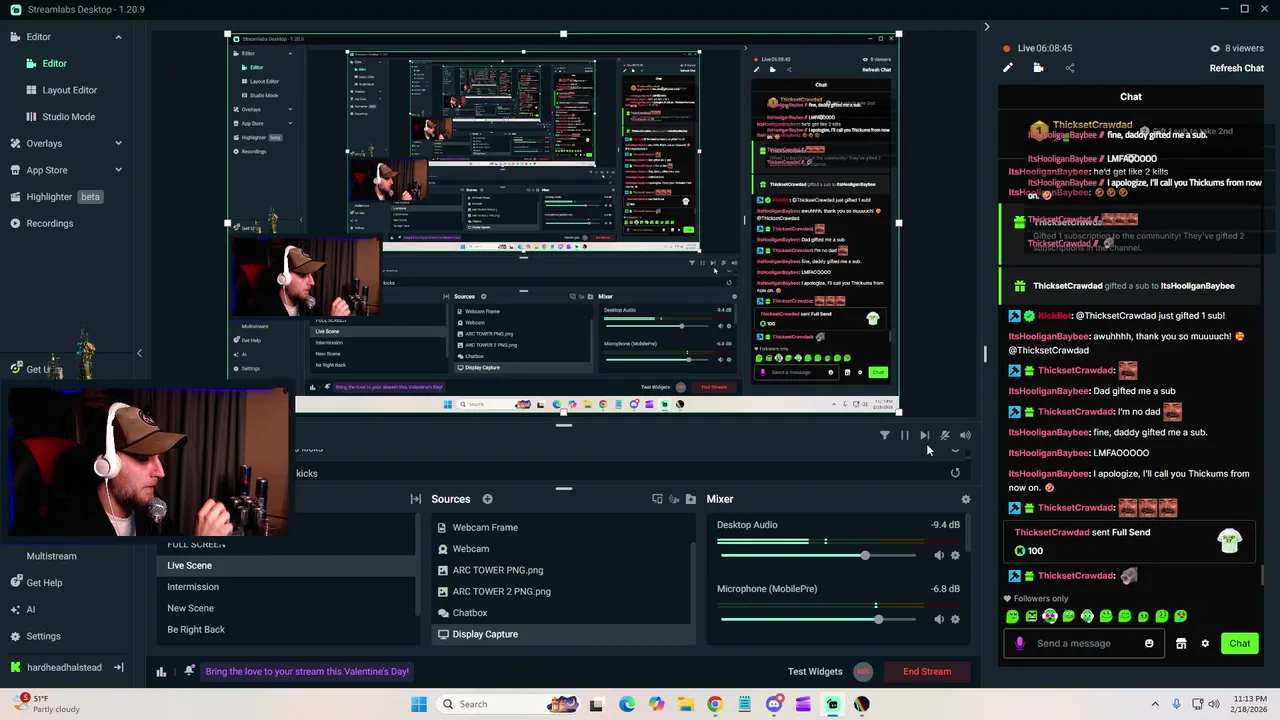Open the chat shop icon

(x=1181, y=643)
